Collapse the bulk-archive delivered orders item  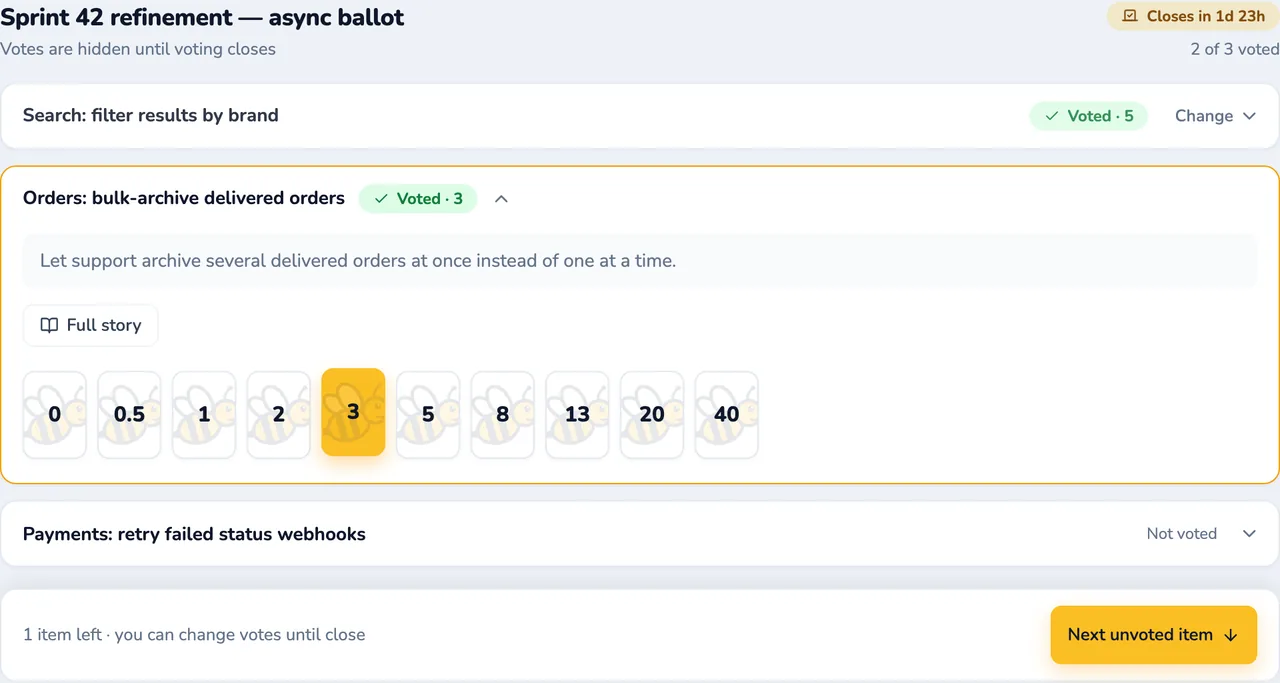click(502, 199)
